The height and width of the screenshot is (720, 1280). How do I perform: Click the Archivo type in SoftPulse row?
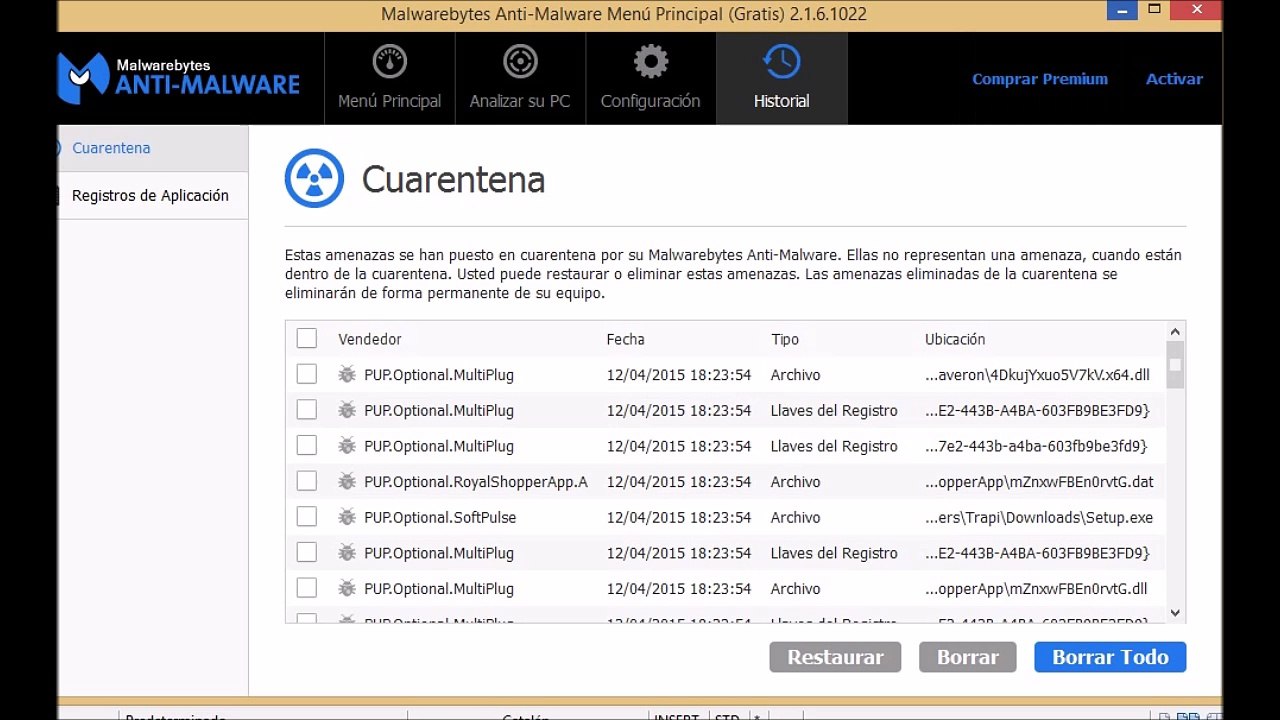click(795, 517)
